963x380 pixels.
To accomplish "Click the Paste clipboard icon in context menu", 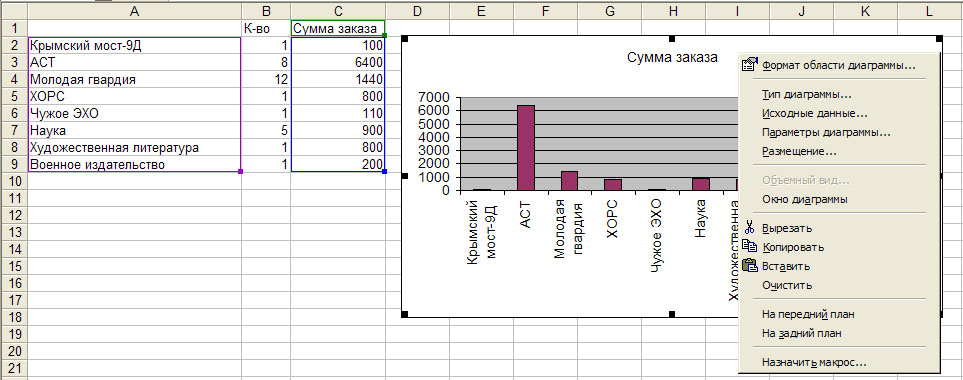I will pyautogui.click(x=749, y=266).
